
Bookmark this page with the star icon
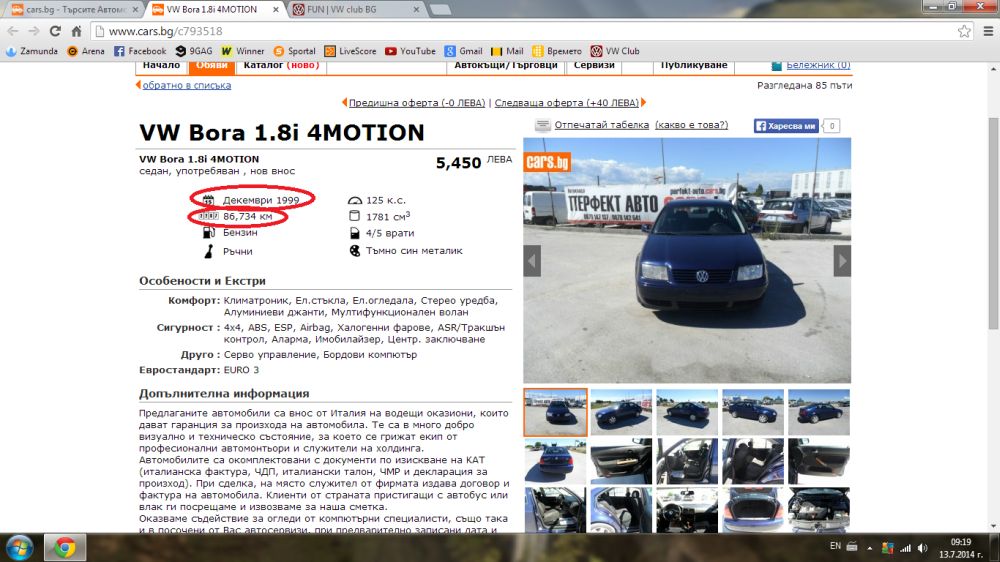coord(963,31)
